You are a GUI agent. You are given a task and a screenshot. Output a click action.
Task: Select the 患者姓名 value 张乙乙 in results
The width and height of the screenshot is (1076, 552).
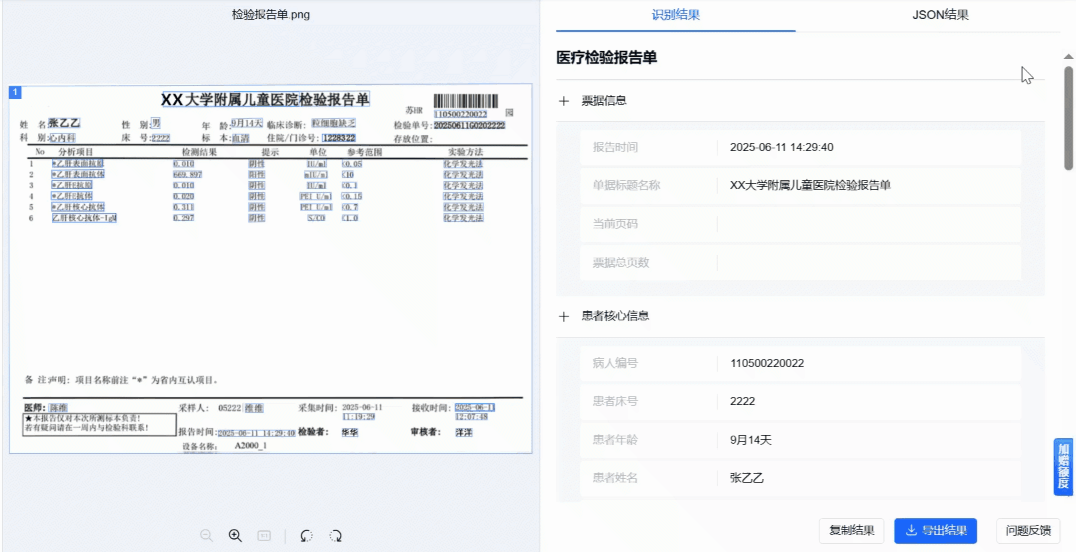(x=747, y=479)
